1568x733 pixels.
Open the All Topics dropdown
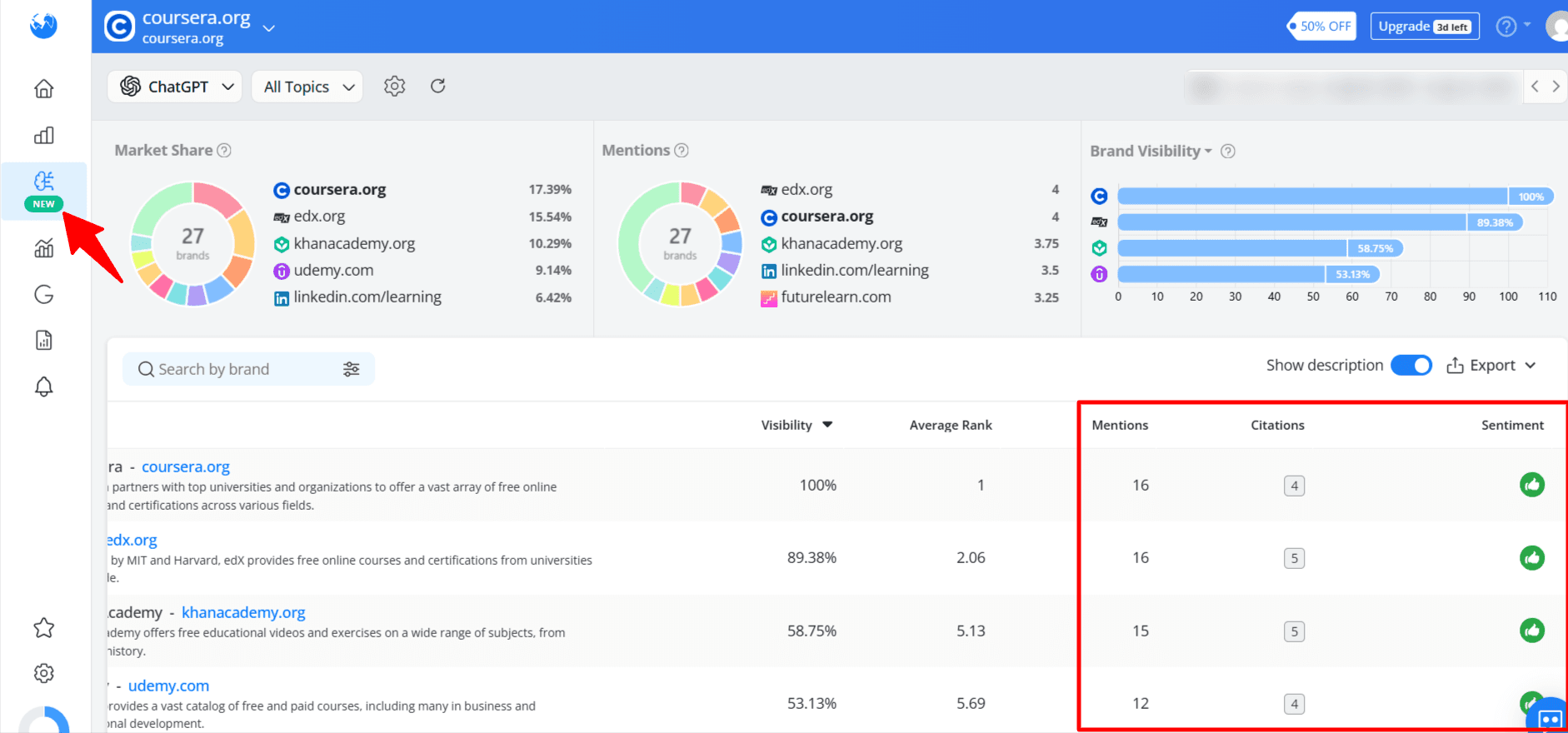point(307,87)
